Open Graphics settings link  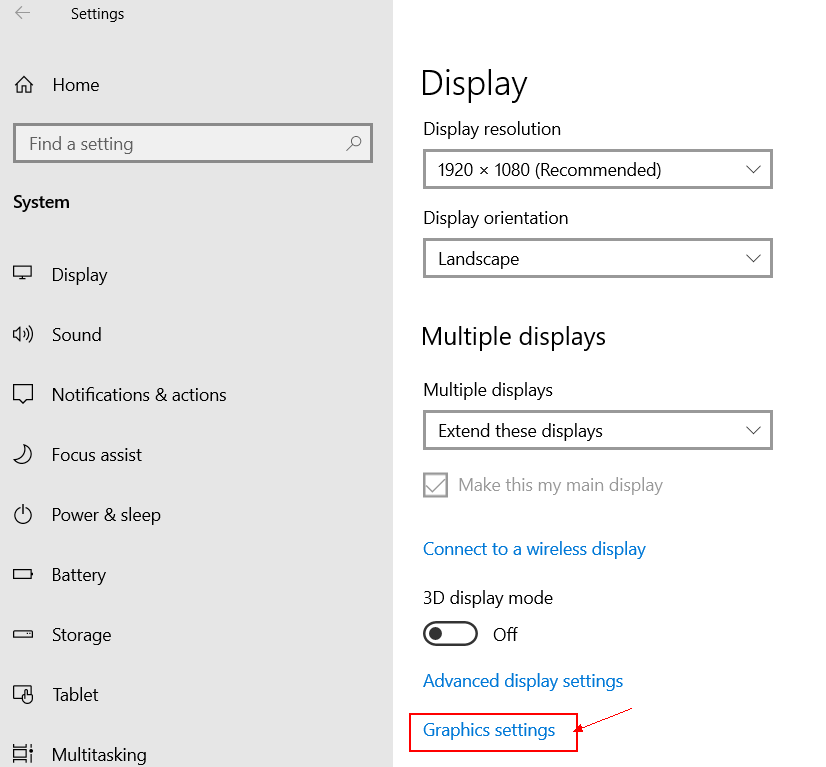[489, 730]
